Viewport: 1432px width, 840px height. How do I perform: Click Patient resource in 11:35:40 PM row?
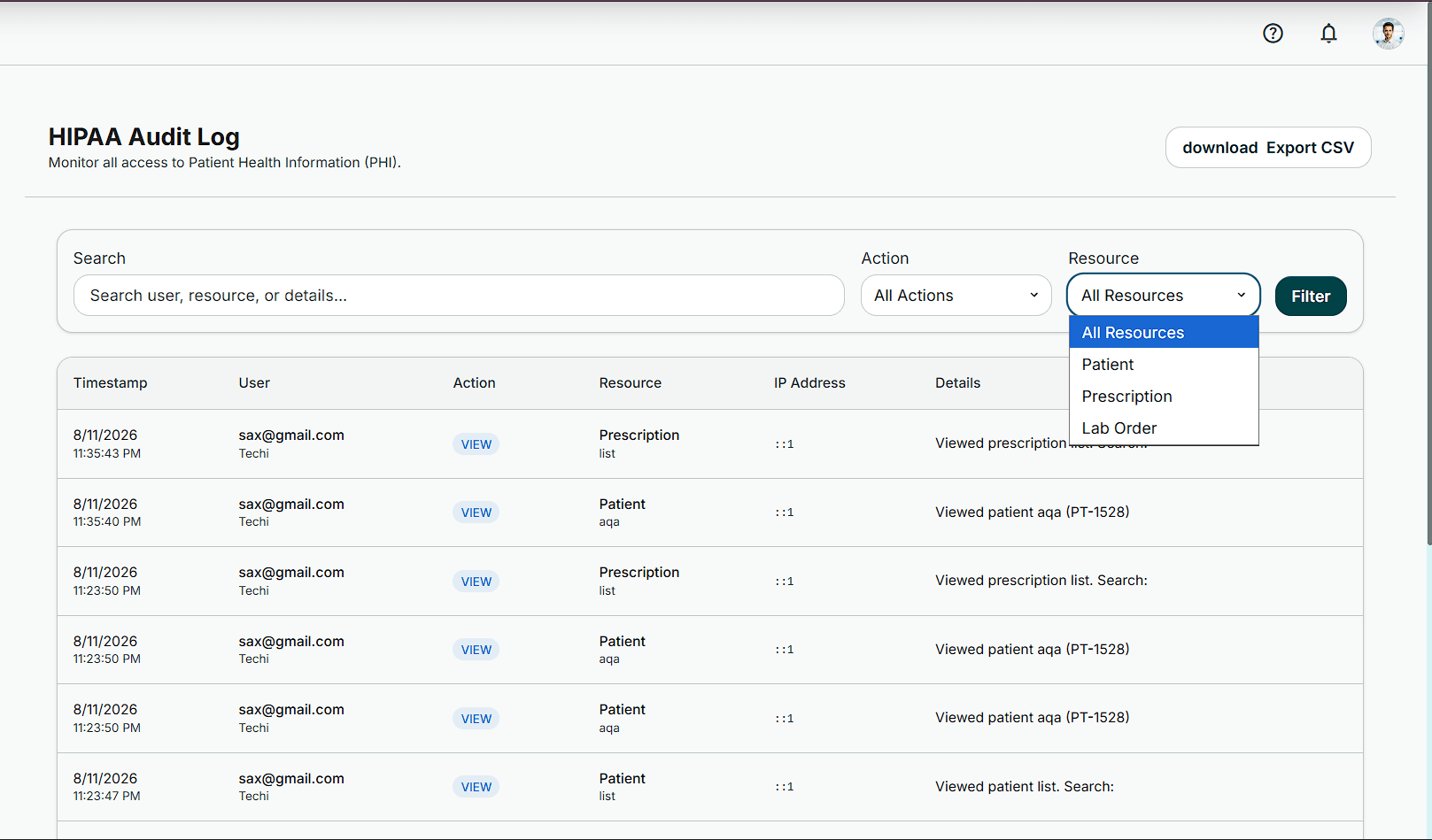coord(622,505)
